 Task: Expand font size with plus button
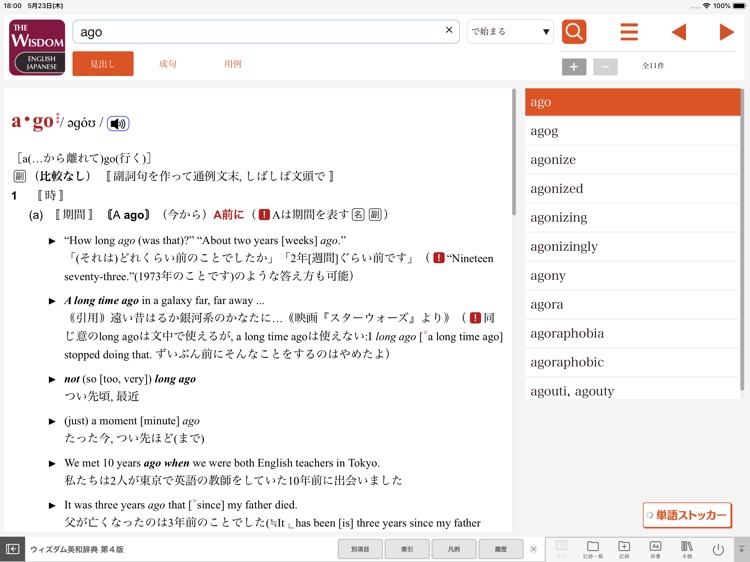click(x=574, y=67)
